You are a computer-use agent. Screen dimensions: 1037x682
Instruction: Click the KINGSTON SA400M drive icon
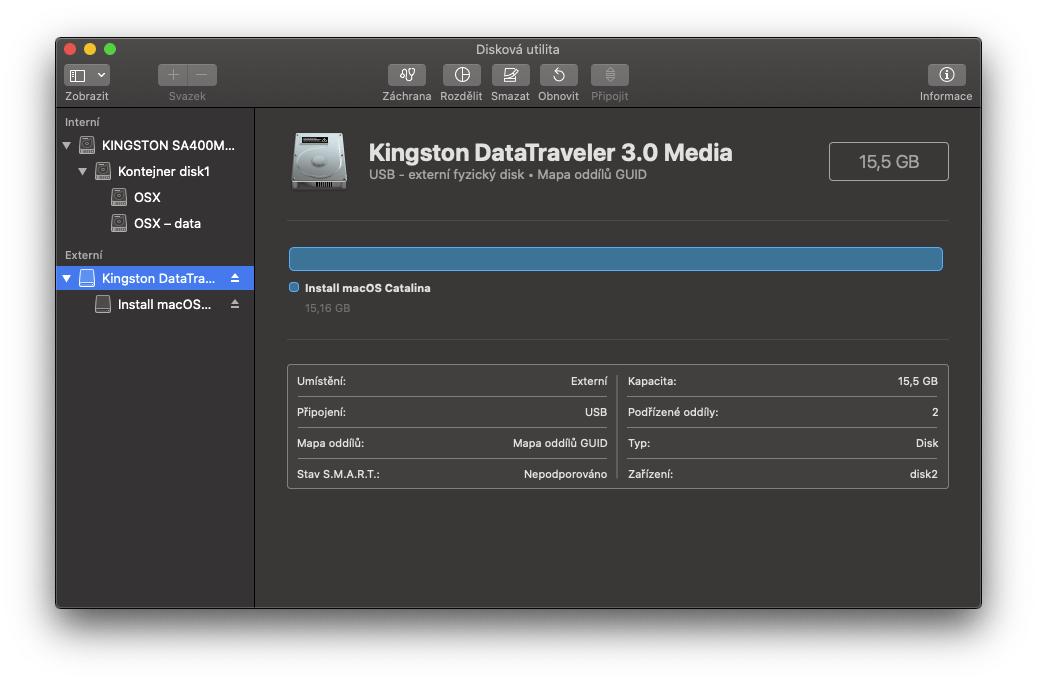tap(87, 146)
